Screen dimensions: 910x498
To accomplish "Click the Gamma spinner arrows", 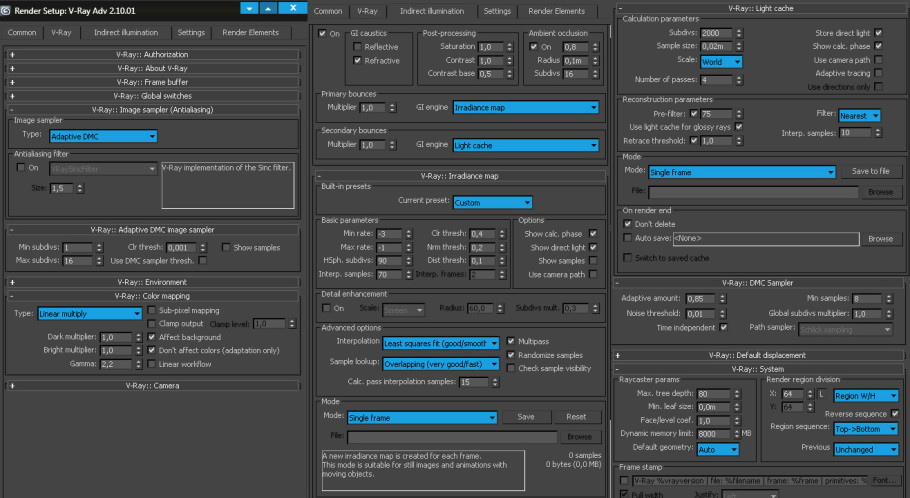I will tap(139, 365).
